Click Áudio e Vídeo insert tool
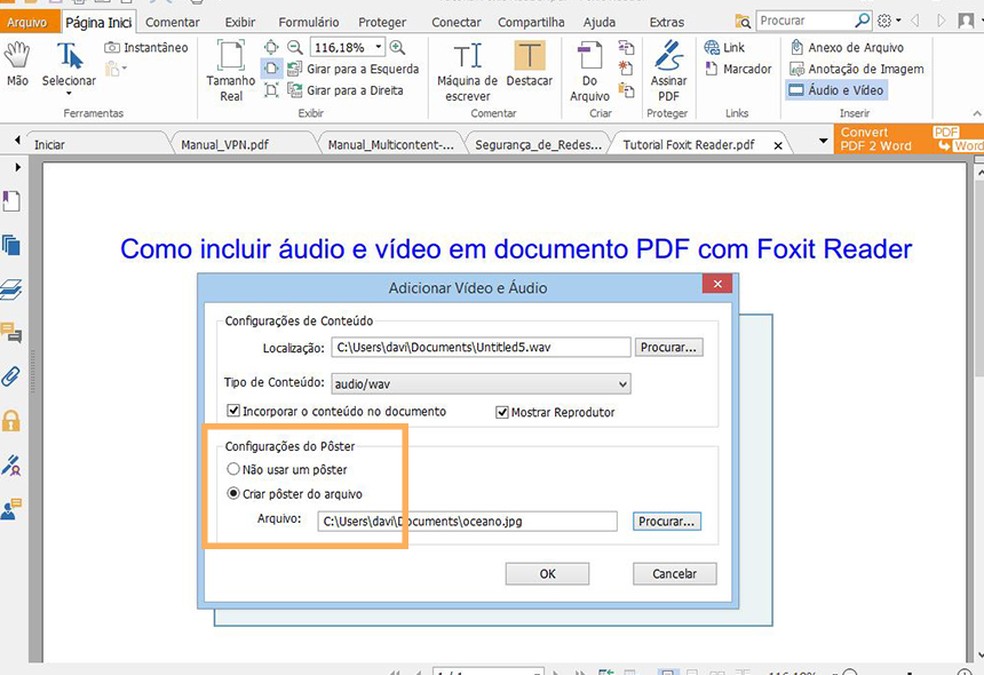This screenshot has height=675, width=984. (x=836, y=90)
